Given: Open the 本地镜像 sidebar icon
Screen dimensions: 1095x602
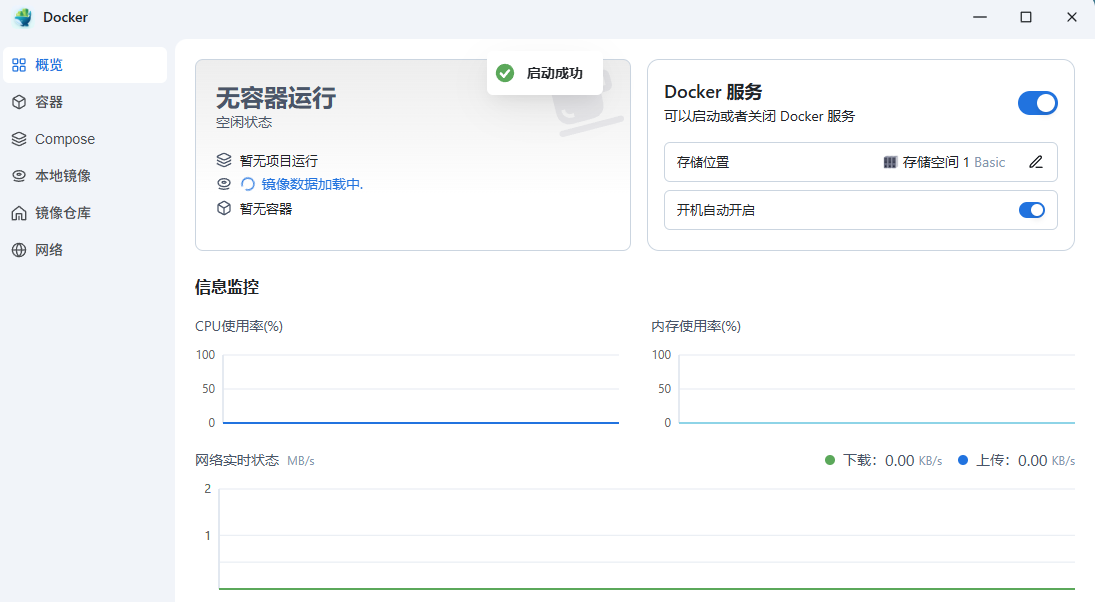Looking at the screenshot, I should 18,175.
